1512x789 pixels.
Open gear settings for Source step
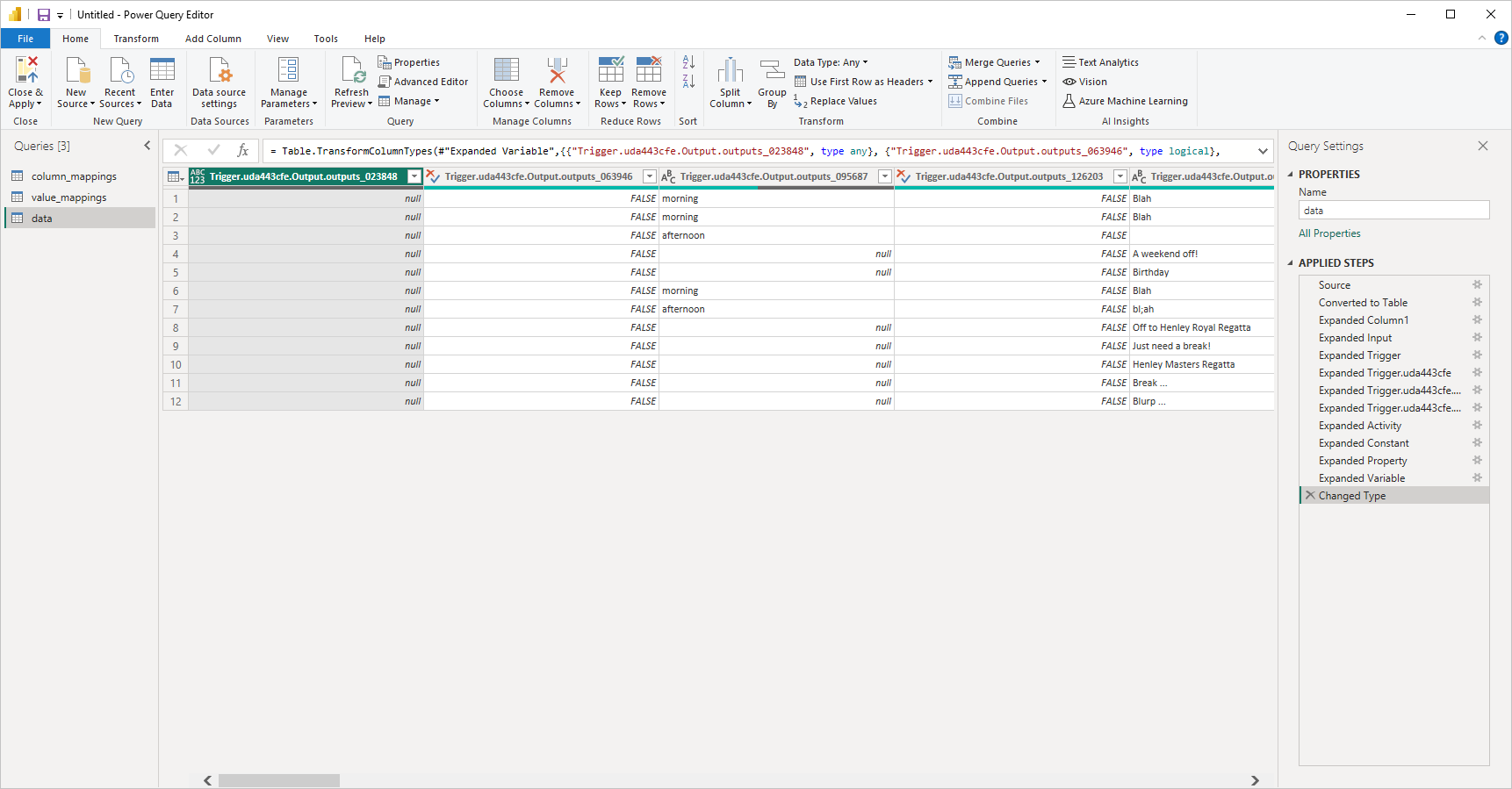pyautogui.click(x=1477, y=284)
